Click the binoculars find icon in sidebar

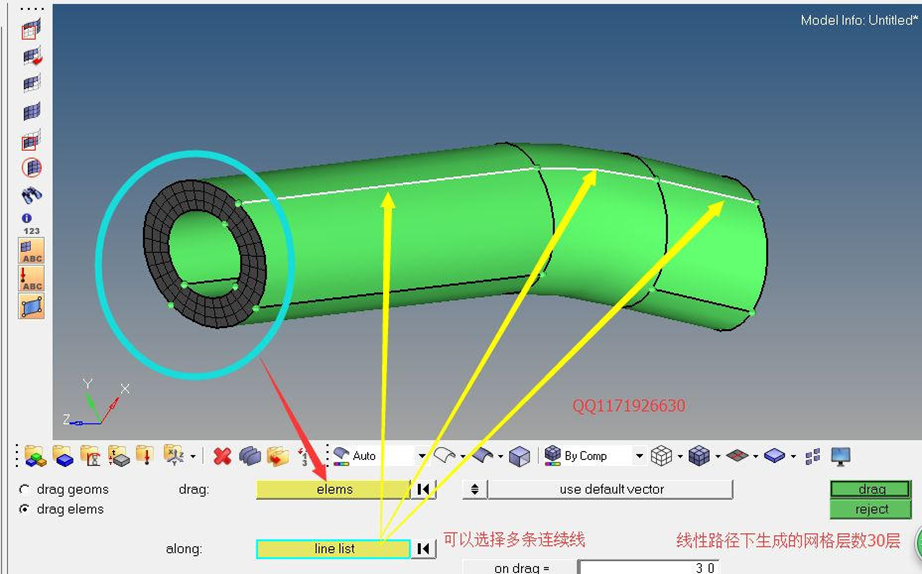(x=32, y=195)
